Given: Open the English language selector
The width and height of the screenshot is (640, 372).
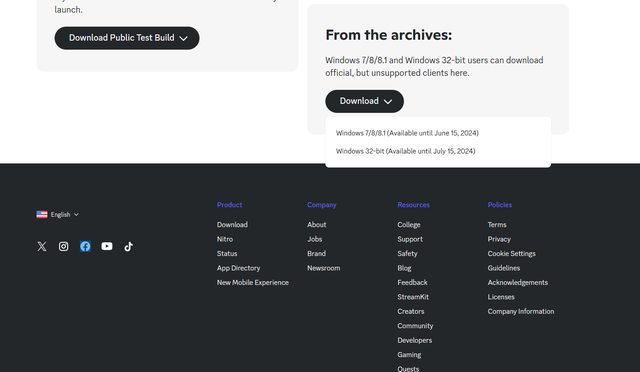Looking at the screenshot, I should tap(58, 214).
